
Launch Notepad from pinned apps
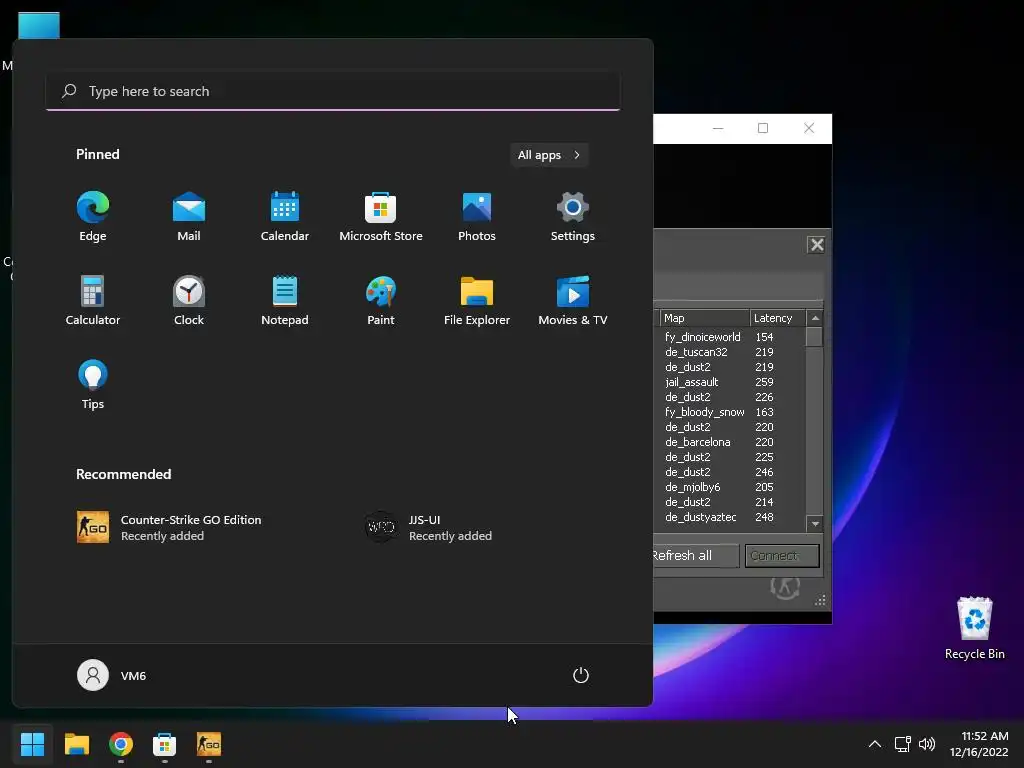pyautogui.click(x=285, y=300)
